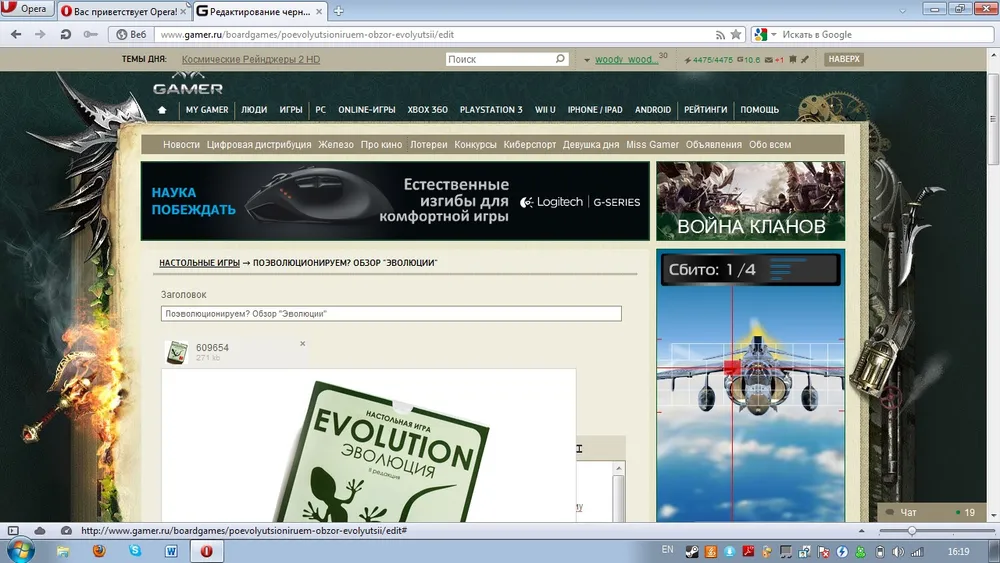Open the "НАСТОЛЬНЫЕ ИГРЫ" breadcrumb link

point(199,263)
